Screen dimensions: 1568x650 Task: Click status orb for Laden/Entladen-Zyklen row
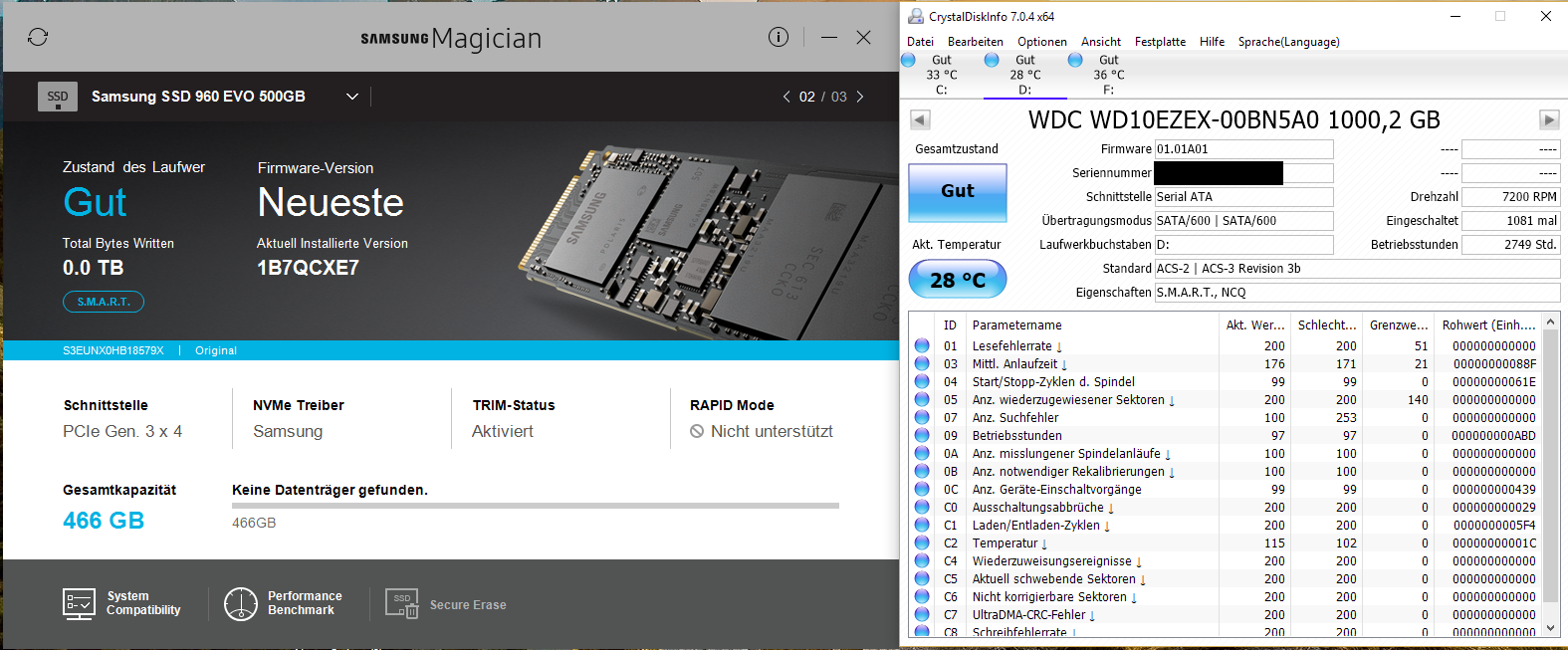click(x=922, y=525)
